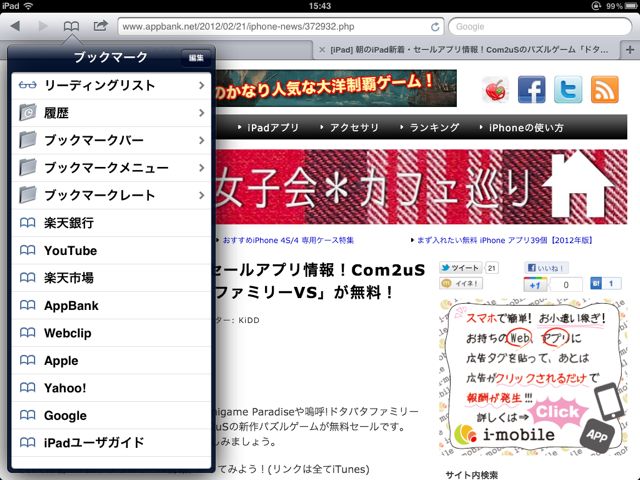Click the glasses icon for リーディングリスト
This screenshot has height=480, width=640.
27,85
